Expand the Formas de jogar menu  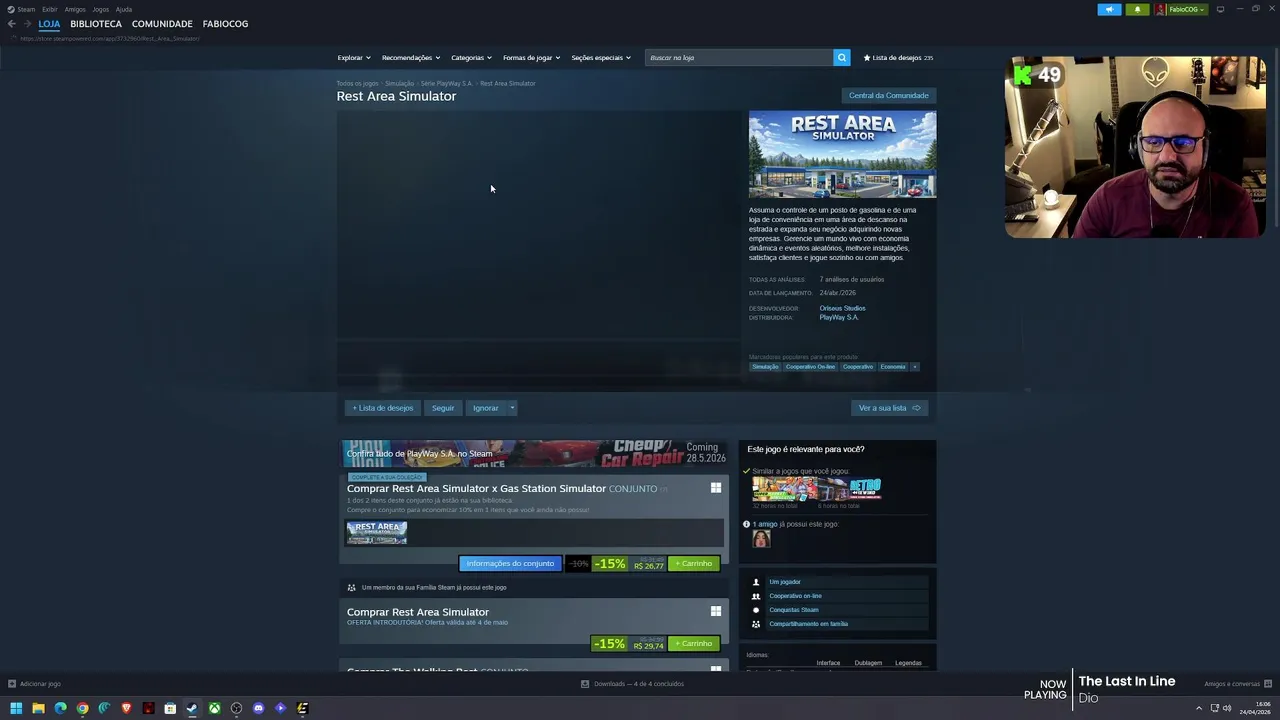tap(531, 58)
